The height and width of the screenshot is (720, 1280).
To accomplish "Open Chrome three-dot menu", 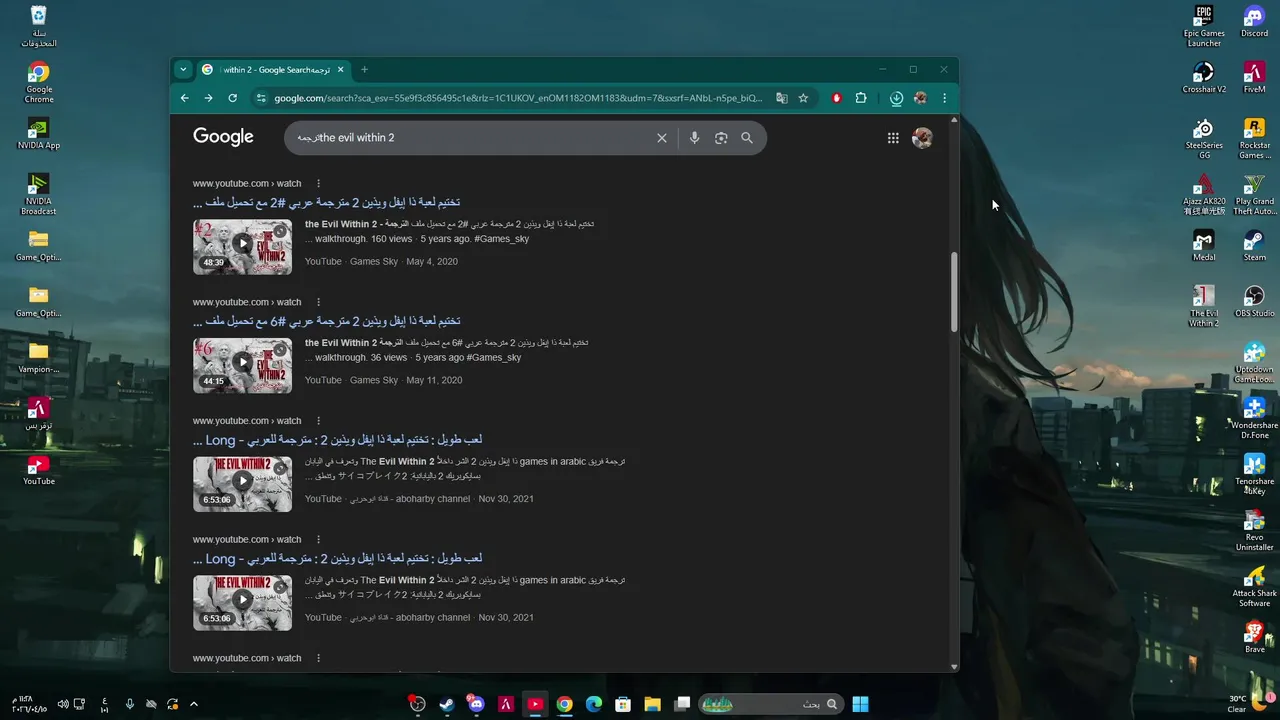I will pyautogui.click(x=944, y=98).
